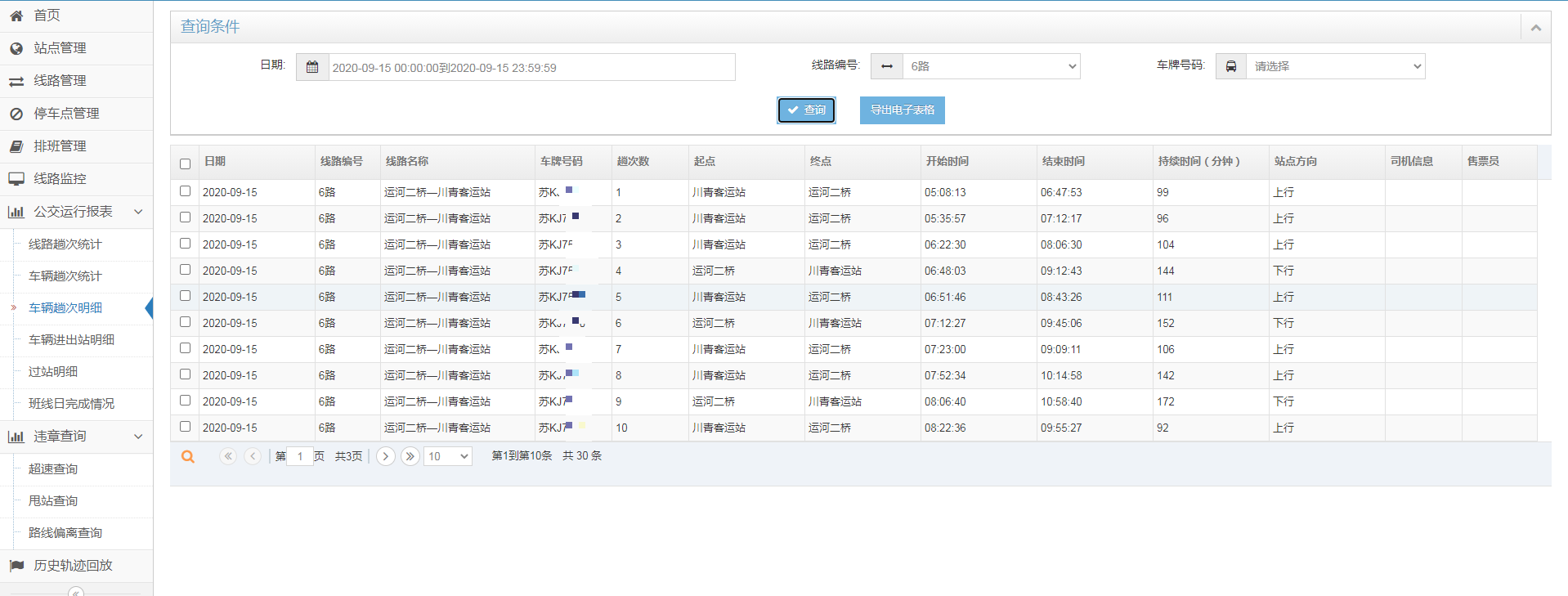Toggle the select-all checkbox in table header

[186, 164]
